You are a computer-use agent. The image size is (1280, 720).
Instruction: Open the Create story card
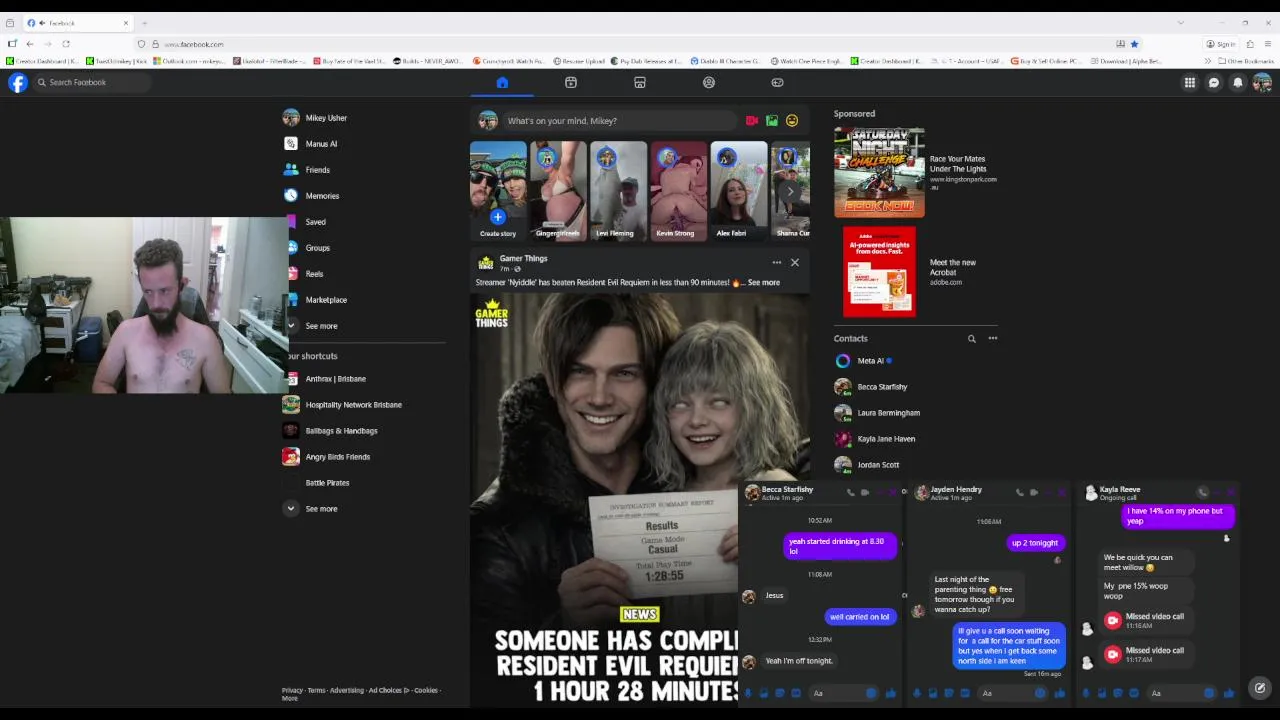[x=498, y=191]
